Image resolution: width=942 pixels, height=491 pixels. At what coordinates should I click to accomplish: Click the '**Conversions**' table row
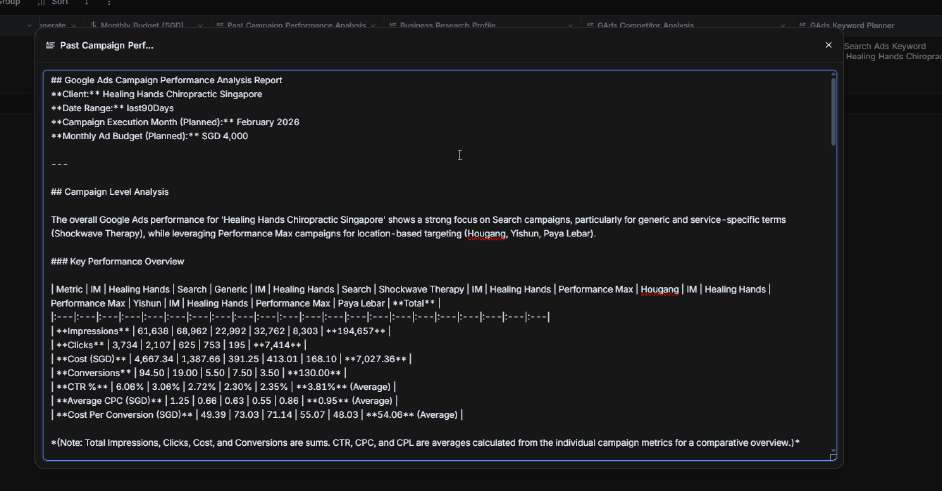point(198,373)
